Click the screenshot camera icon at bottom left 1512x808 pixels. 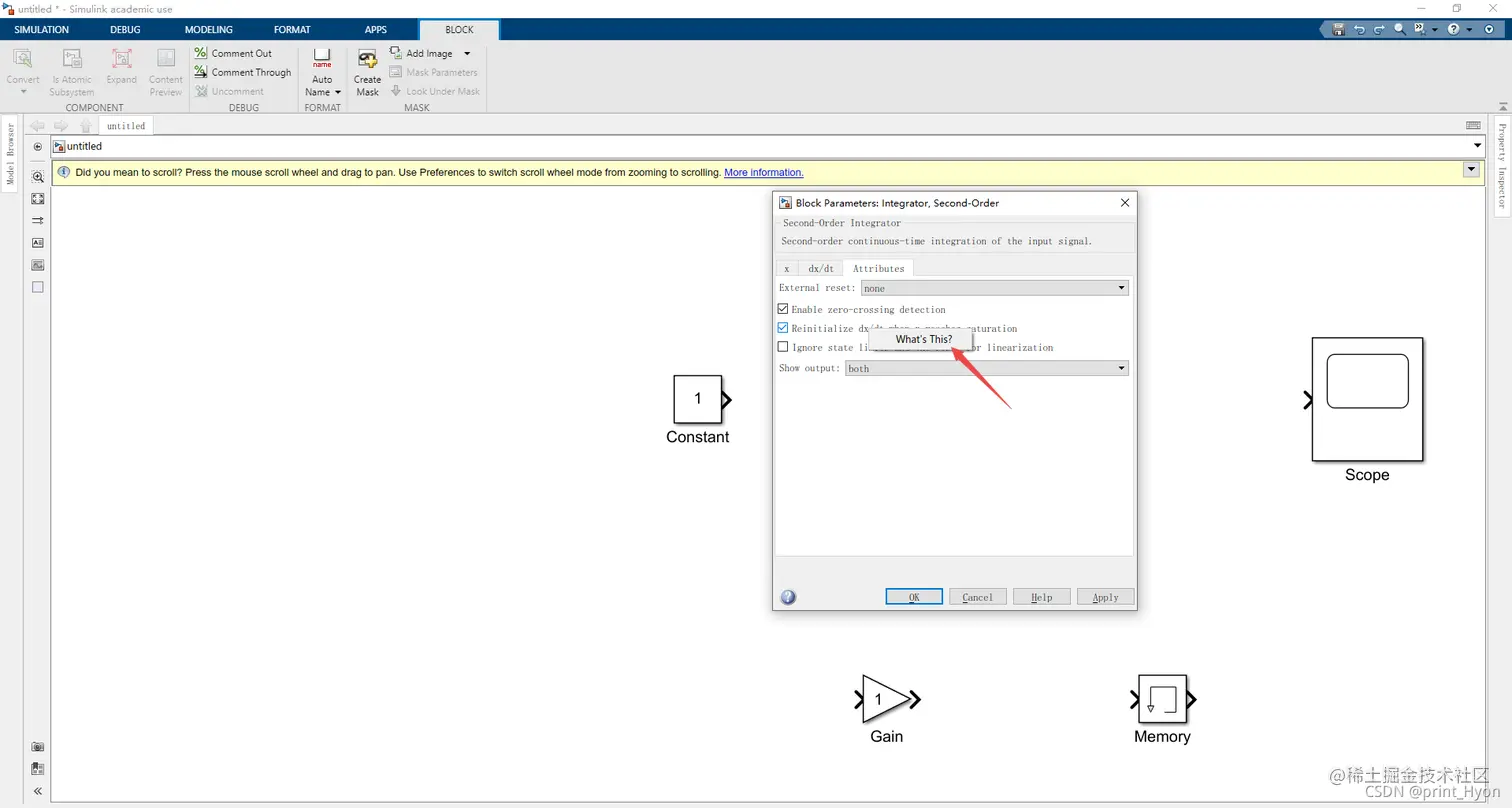tap(38, 747)
